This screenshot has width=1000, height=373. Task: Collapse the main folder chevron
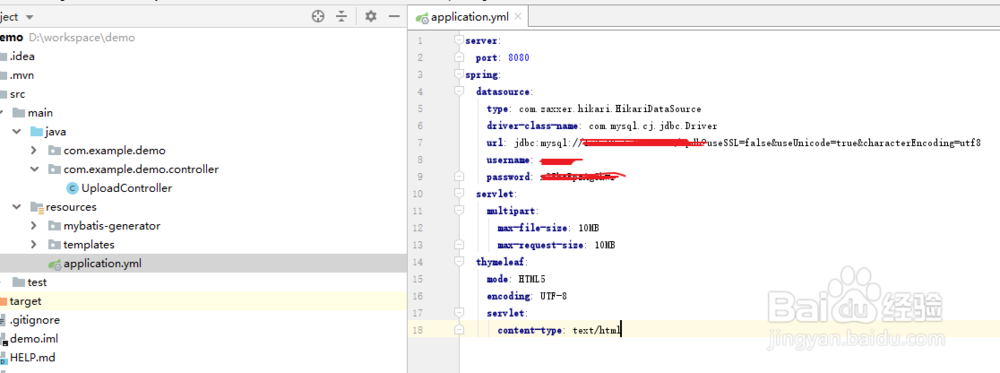pyautogui.click(x=2, y=113)
